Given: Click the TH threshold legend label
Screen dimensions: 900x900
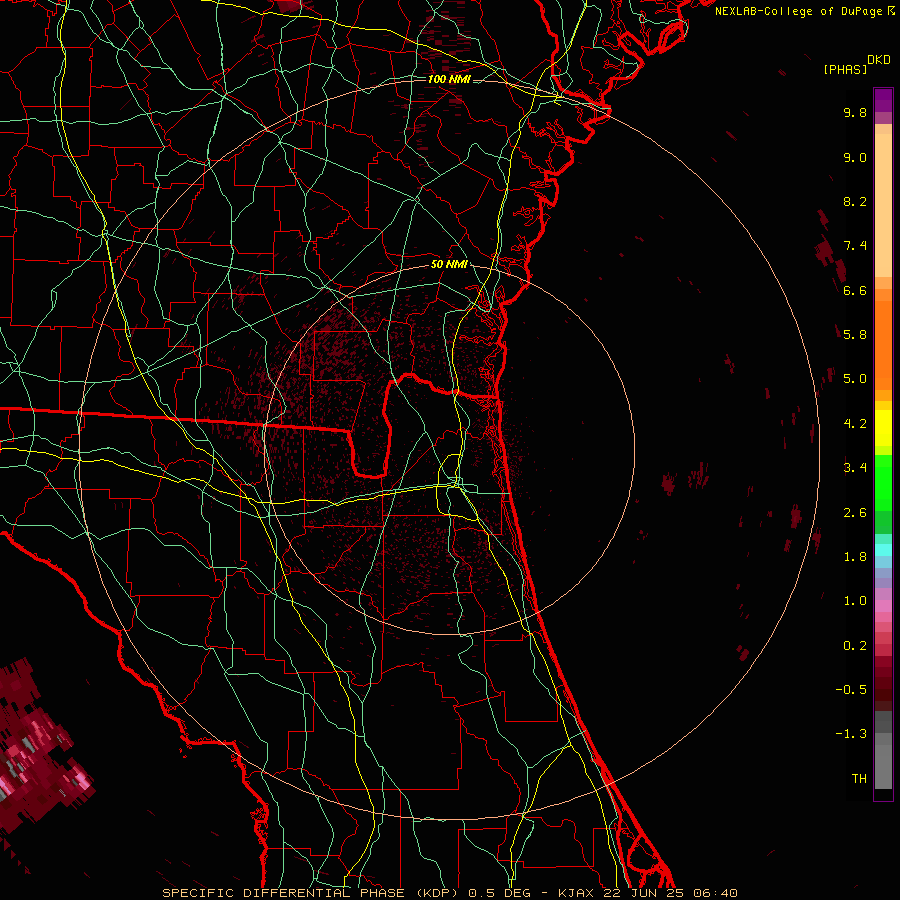Looking at the screenshot, I should pyautogui.click(x=859, y=778).
